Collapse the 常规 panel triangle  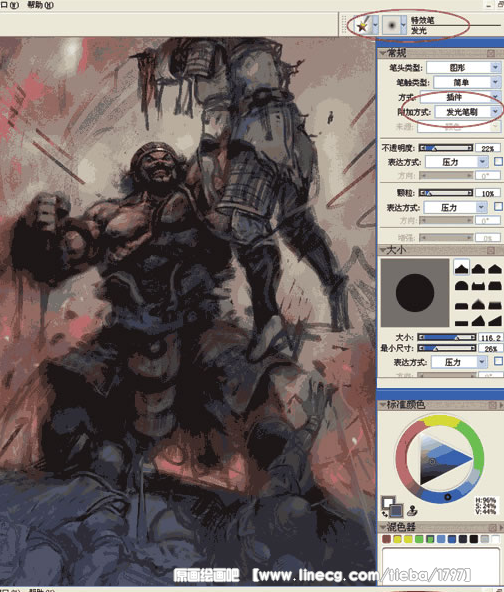coord(382,53)
